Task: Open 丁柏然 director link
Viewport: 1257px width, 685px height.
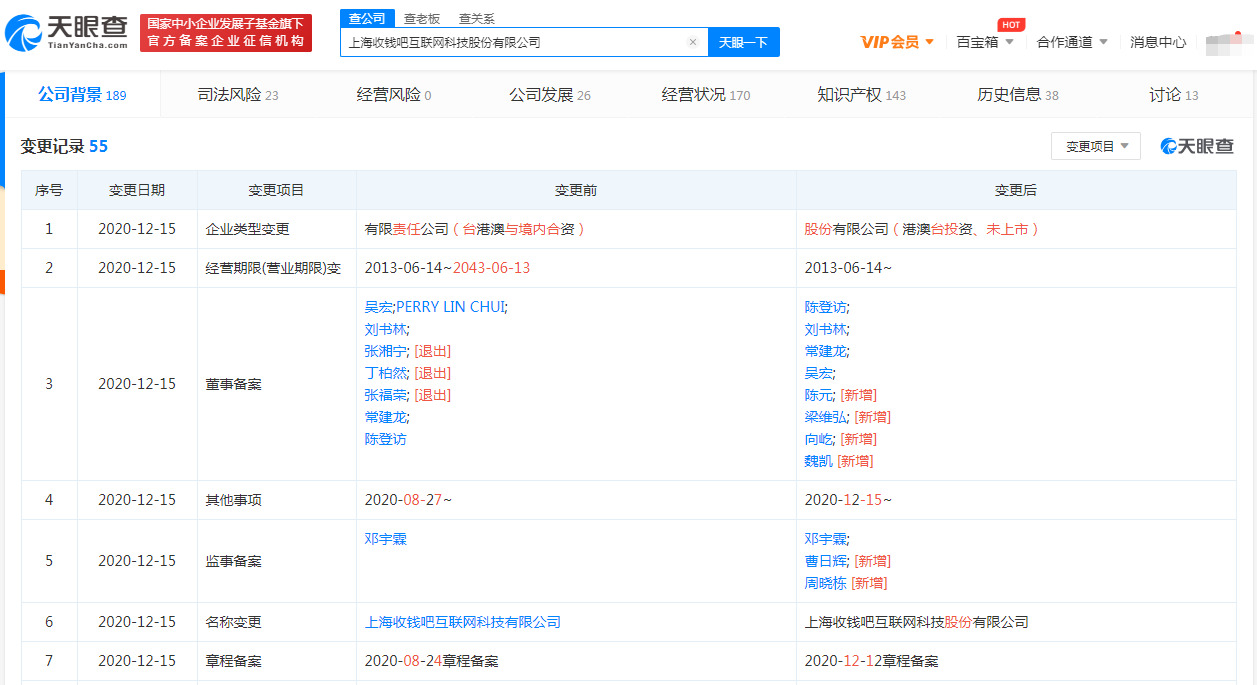Action: coord(386,373)
